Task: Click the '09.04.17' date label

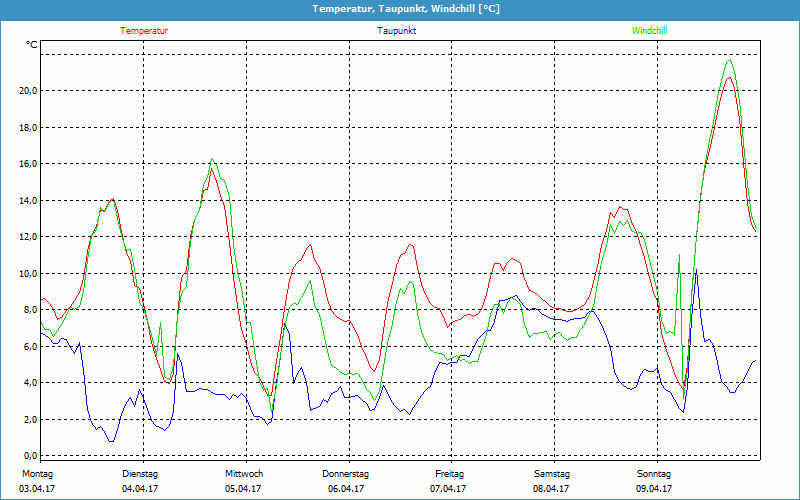Action: (x=654, y=489)
